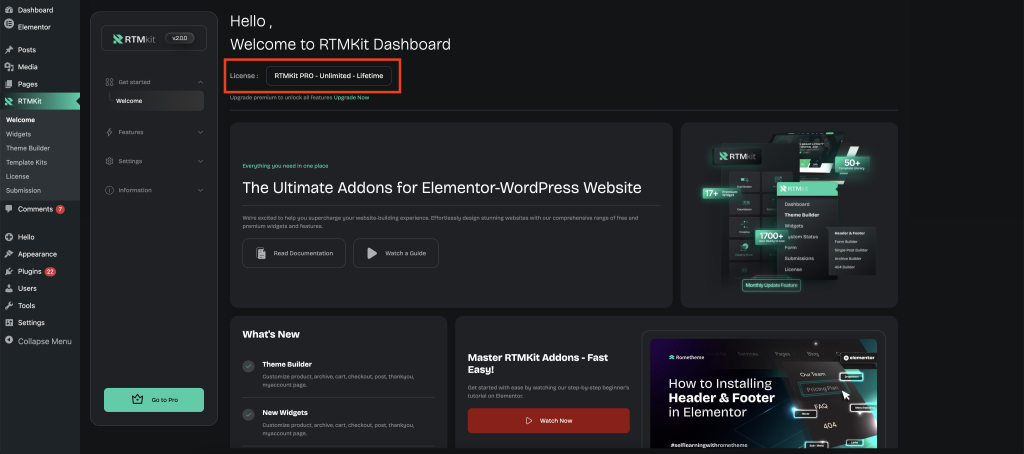
Task: Click the Theme Builder checkmark circle
Action: click(x=248, y=367)
